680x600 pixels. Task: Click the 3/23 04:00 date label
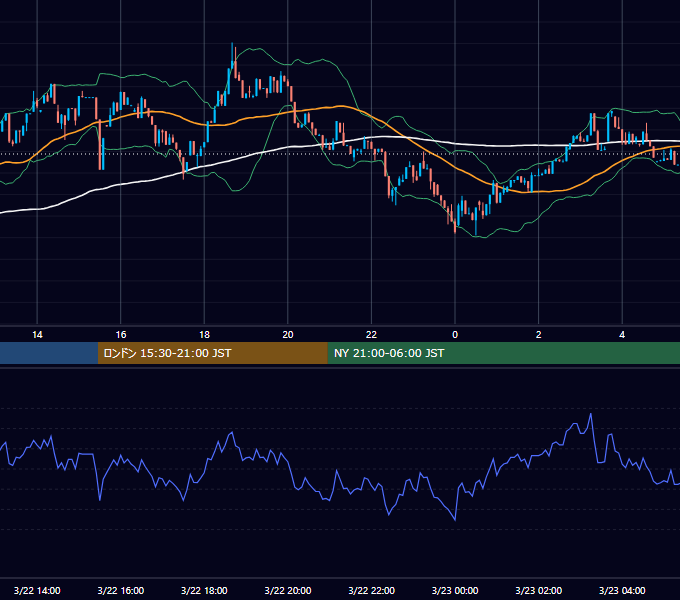coord(622,590)
